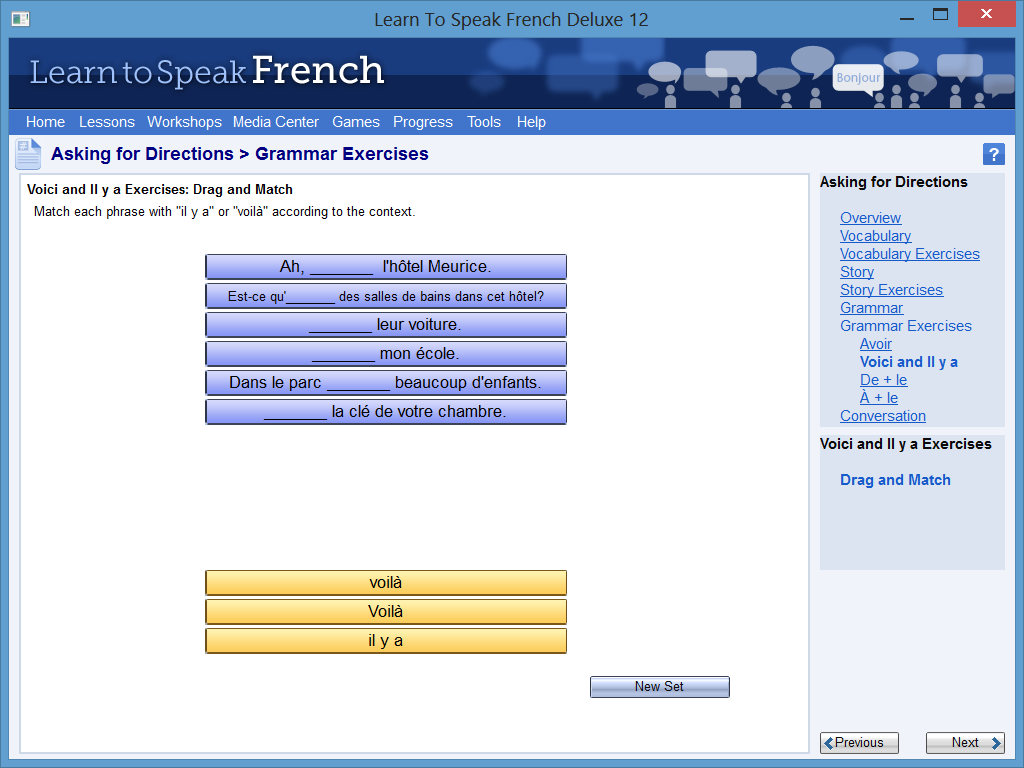Select Voici and Il y a entry
Image resolution: width=1024 pixels, height=768 pixels.
pos(908,362)
